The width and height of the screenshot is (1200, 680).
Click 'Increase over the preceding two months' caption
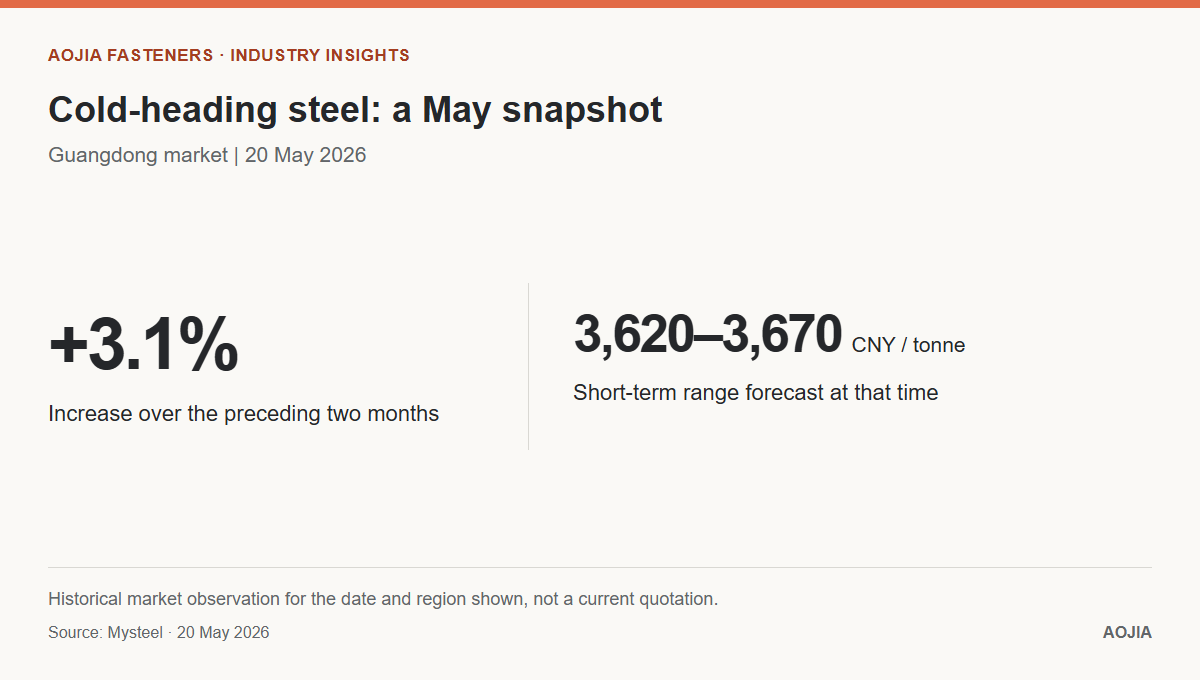pyautogui.click(x=243, y=413)
